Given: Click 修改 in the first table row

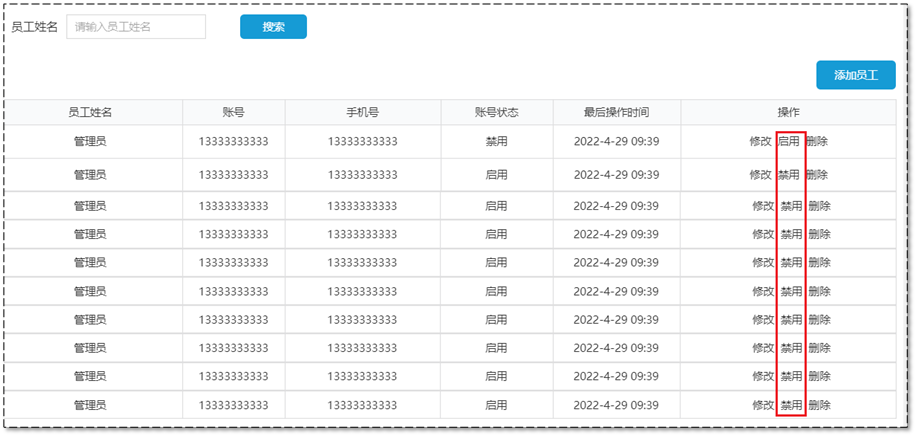Looking at the screenshot, I should [761, 142].
